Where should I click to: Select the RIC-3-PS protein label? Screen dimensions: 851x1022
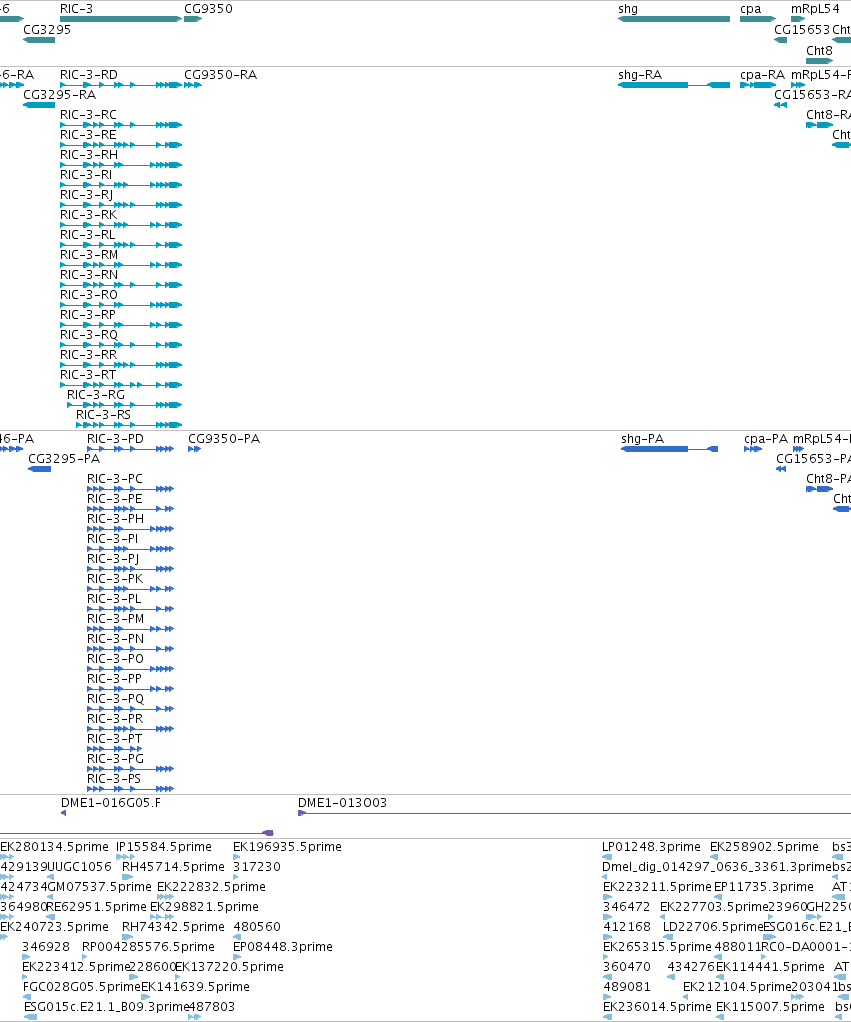point(114,779)
